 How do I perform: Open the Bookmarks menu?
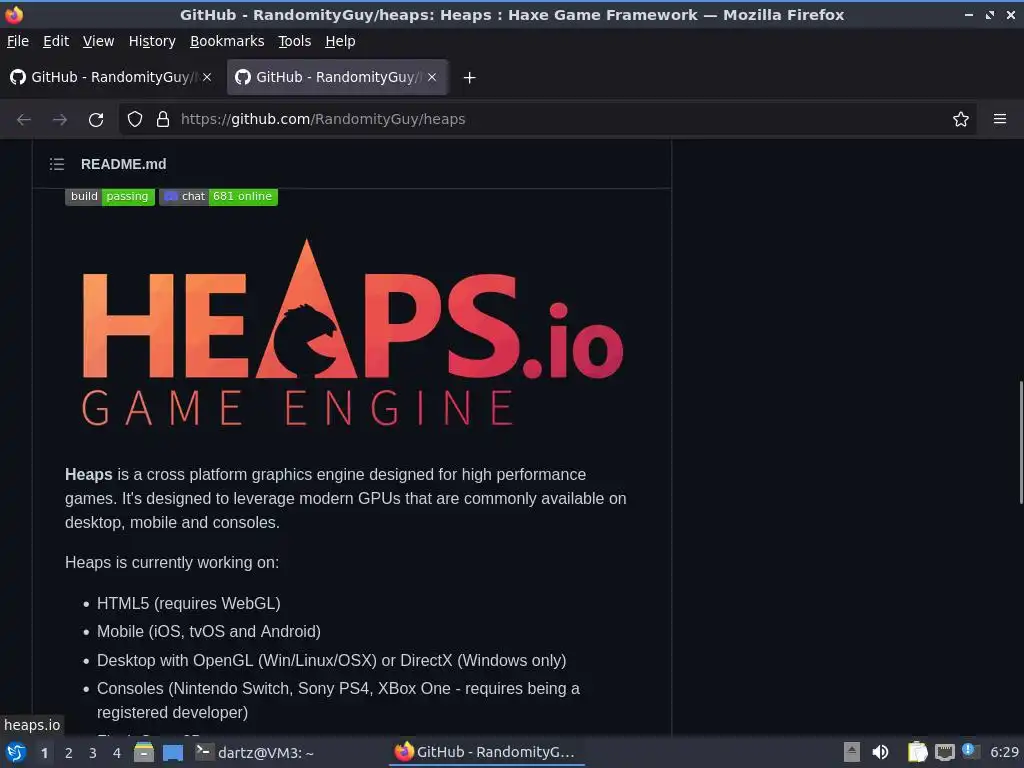point(227,41)
